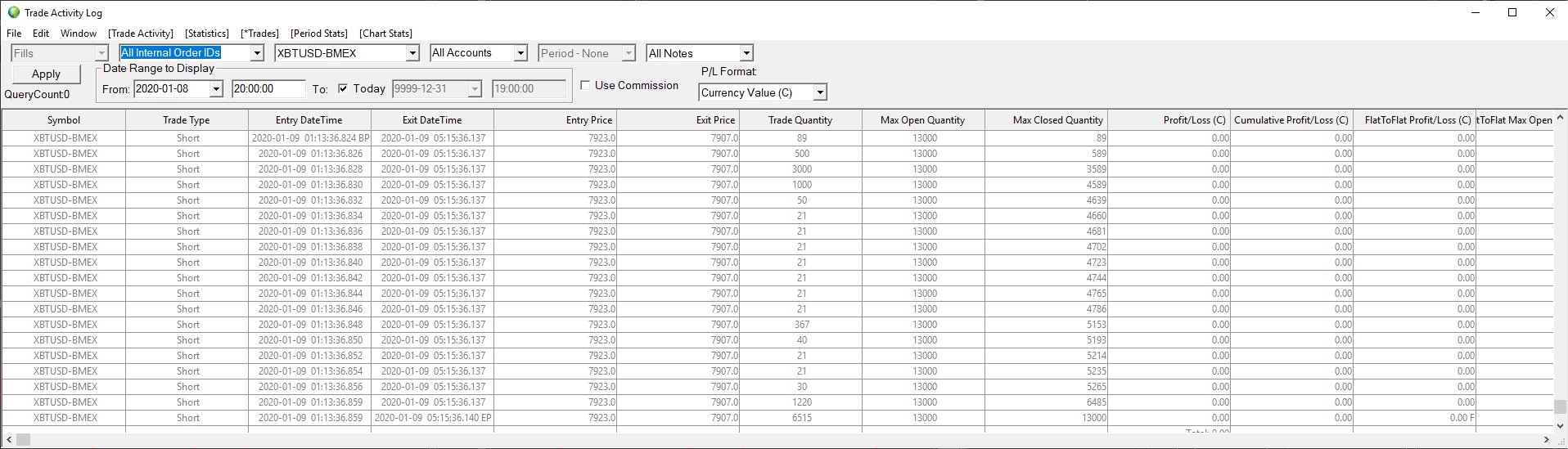Click the Trade Activity Log app icon
Image resolution: width=1568 pixels, height=449 pixels.
point(13,12)
